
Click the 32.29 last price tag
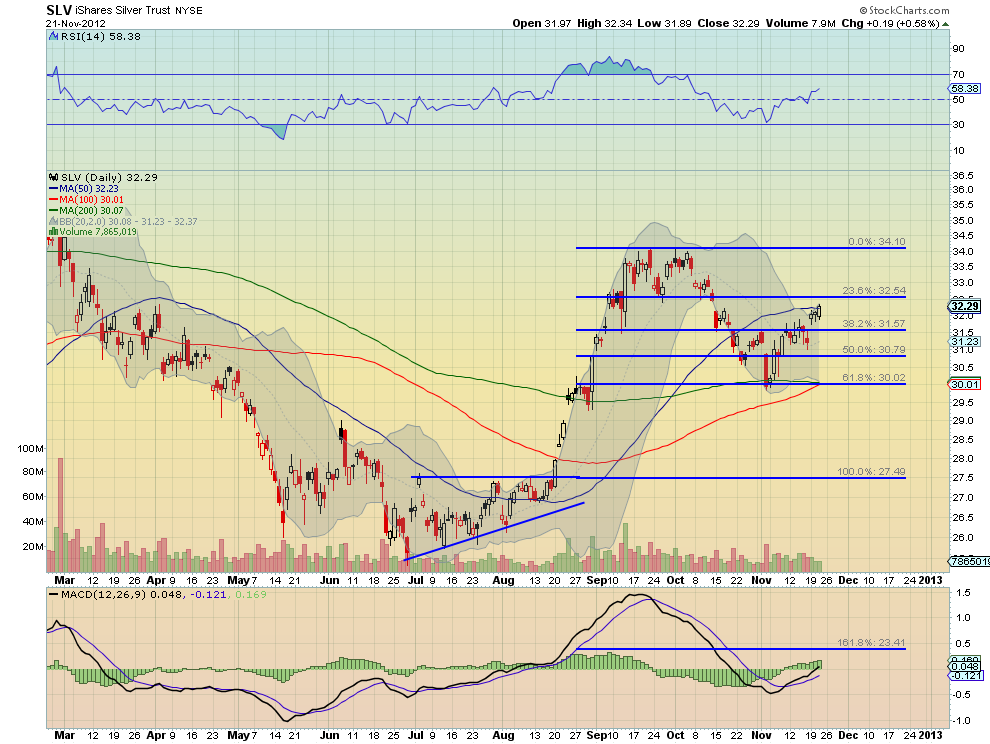point(965,306)
